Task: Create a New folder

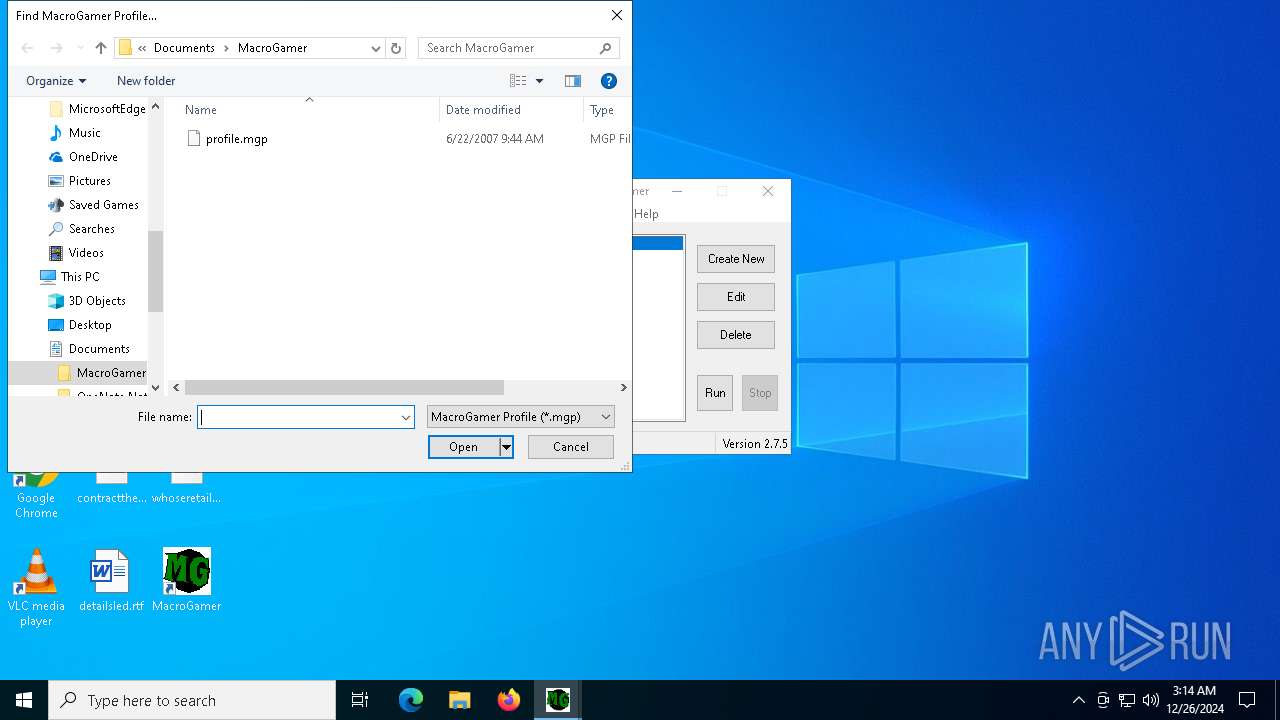Action: click(x=146, y=81)
